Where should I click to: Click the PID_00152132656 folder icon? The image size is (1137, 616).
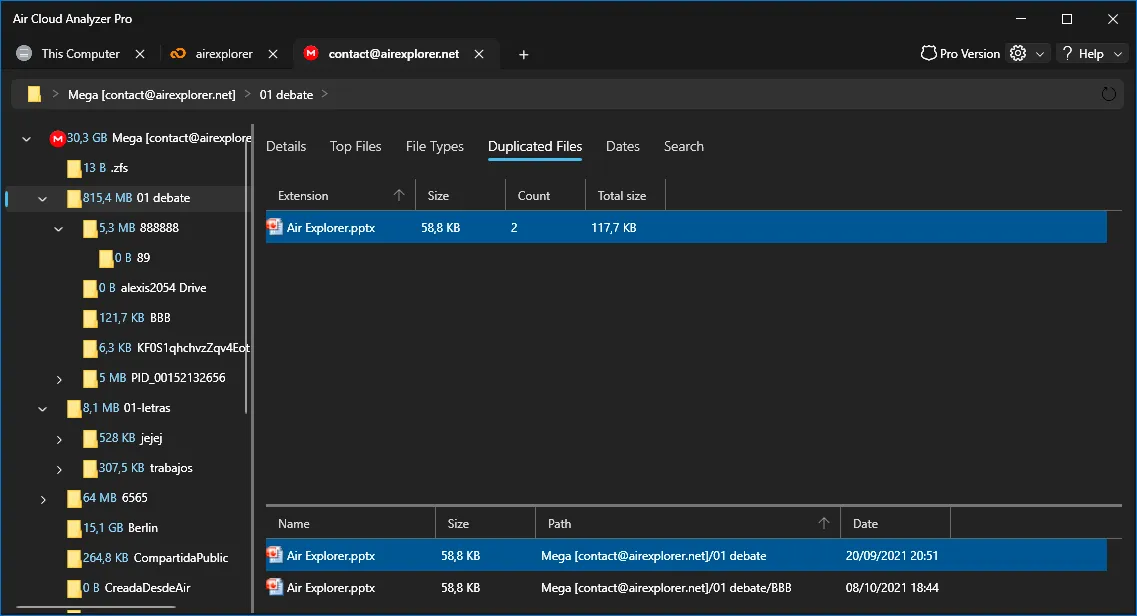[x=90, y=378]
